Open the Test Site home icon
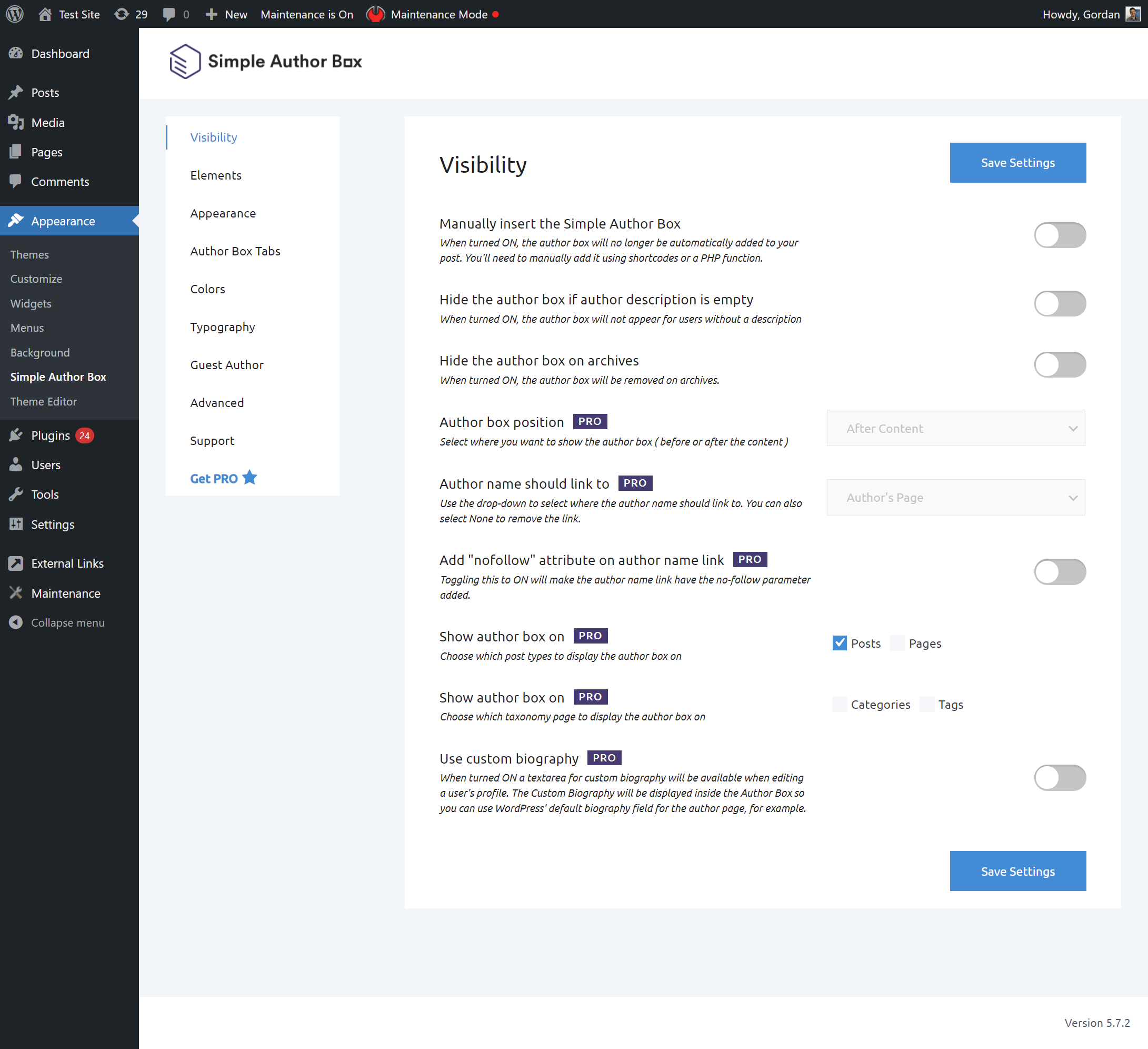 (x=45, y=14)
